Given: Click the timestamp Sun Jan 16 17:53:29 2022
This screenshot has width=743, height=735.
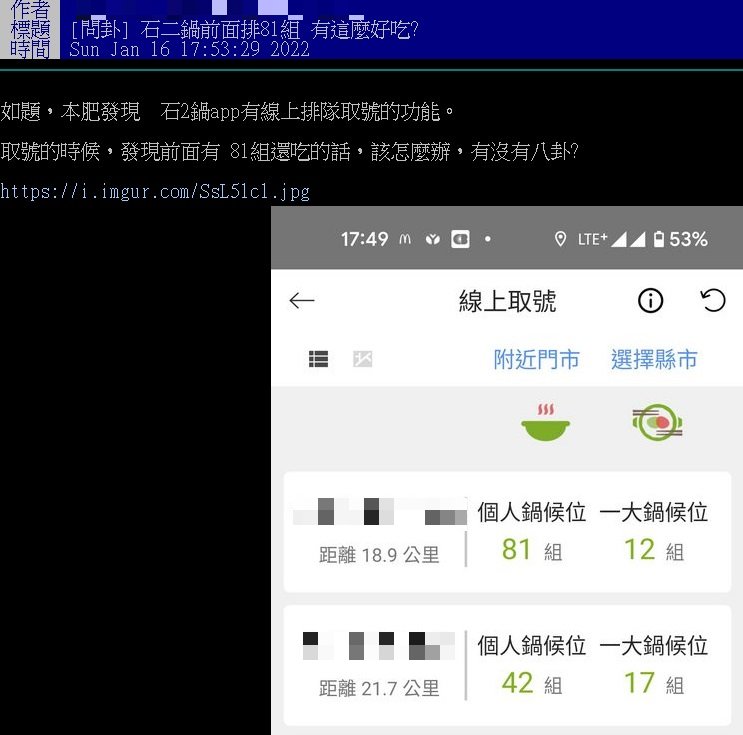Looking at the screenshot, I should [x=189, y=49].
